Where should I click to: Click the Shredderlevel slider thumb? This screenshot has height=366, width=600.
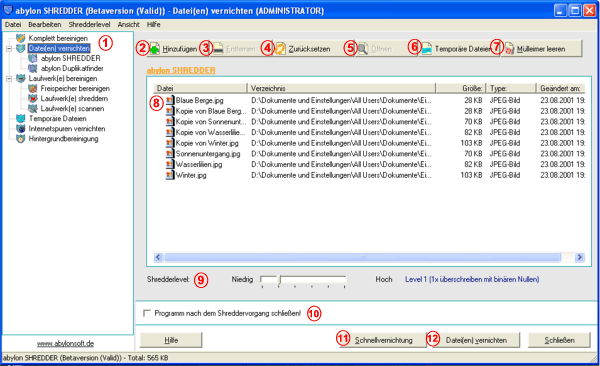pos(280,280)
